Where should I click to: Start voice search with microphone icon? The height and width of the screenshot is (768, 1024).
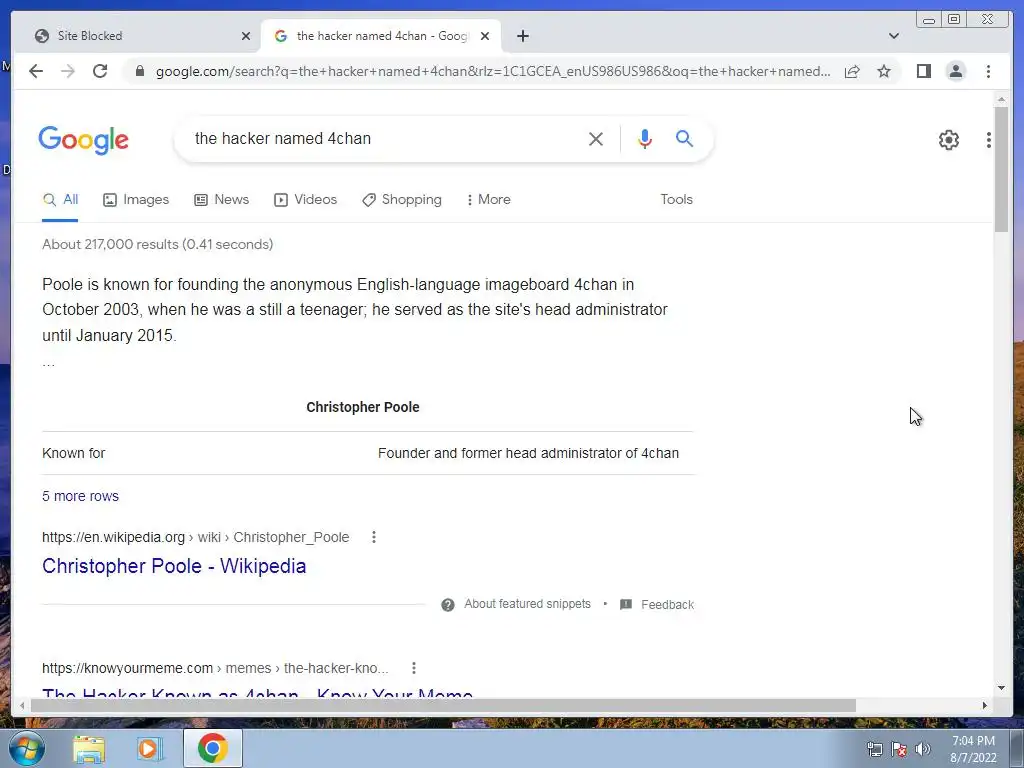[644, 138]
